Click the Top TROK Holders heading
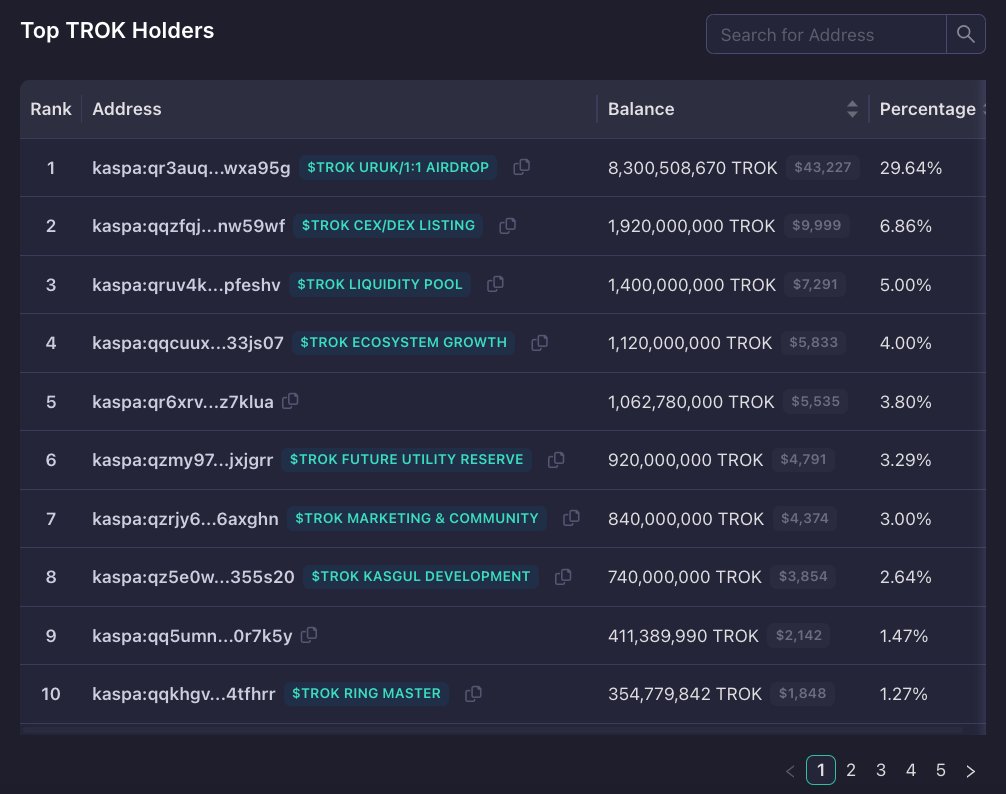The image size is (1006, 794). pyautogui.click(x=117, y=31)
